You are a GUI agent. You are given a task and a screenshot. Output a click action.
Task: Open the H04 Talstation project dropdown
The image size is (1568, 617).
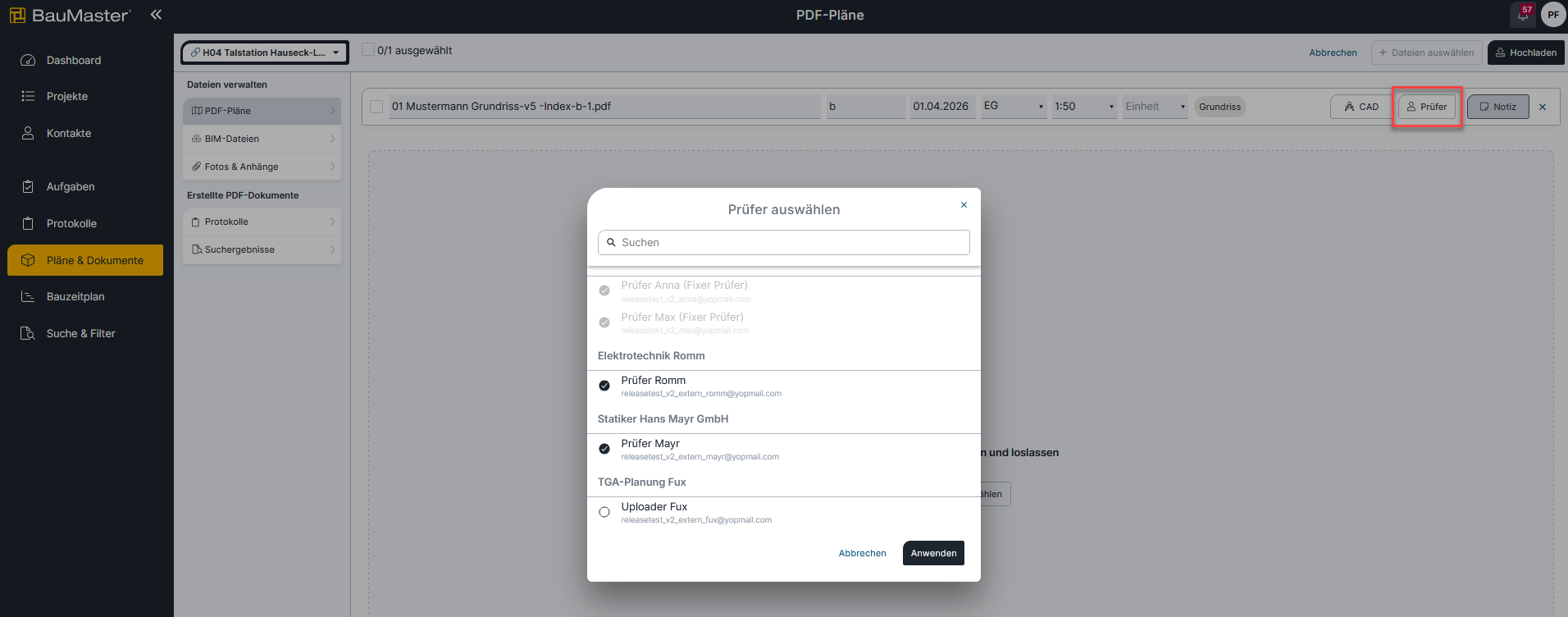(264, 53)
